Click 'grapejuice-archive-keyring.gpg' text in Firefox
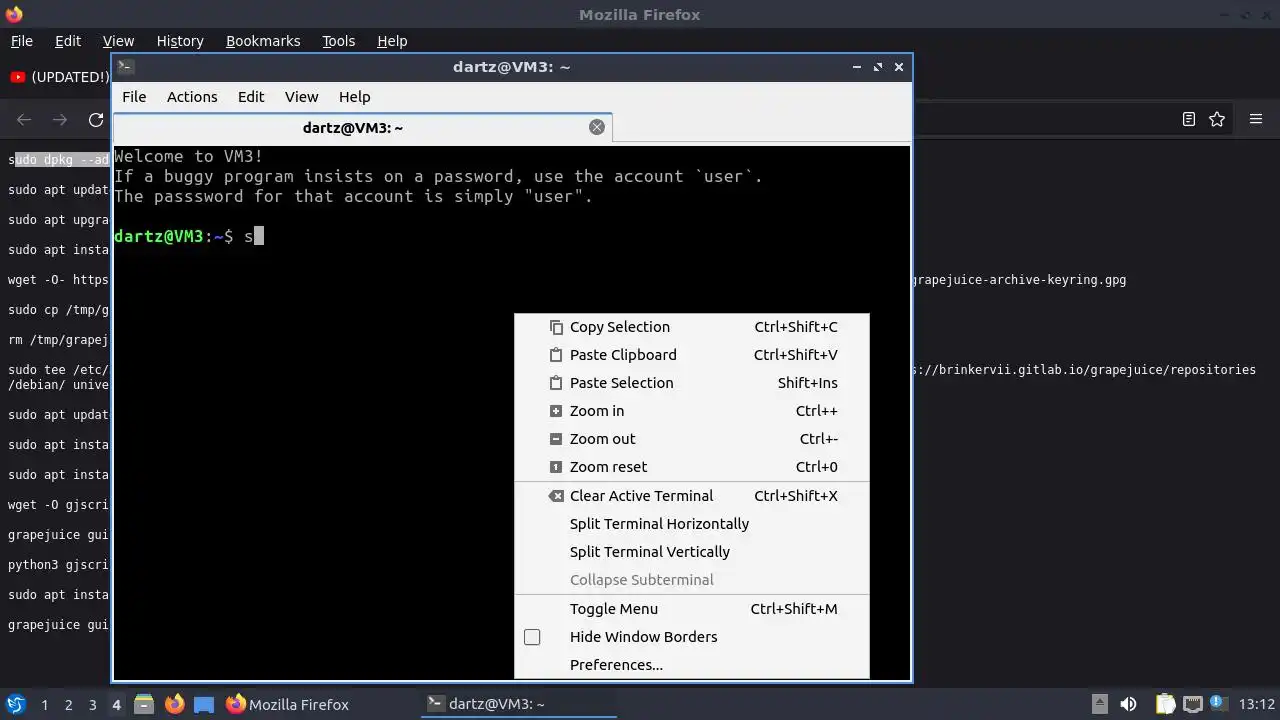This screenshot has width=1280, height=720. click(x=1019, y=280)
